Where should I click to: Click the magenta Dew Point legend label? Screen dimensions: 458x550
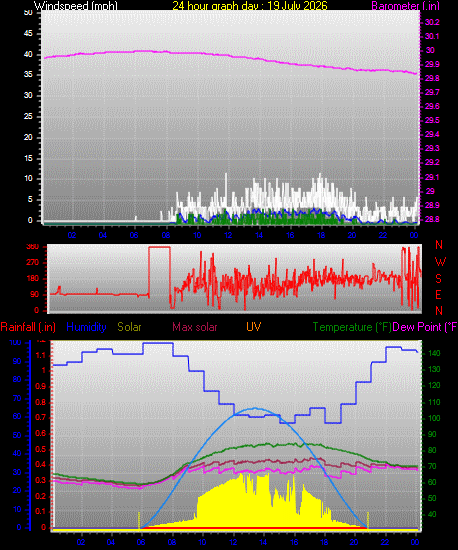pos(425,327)
